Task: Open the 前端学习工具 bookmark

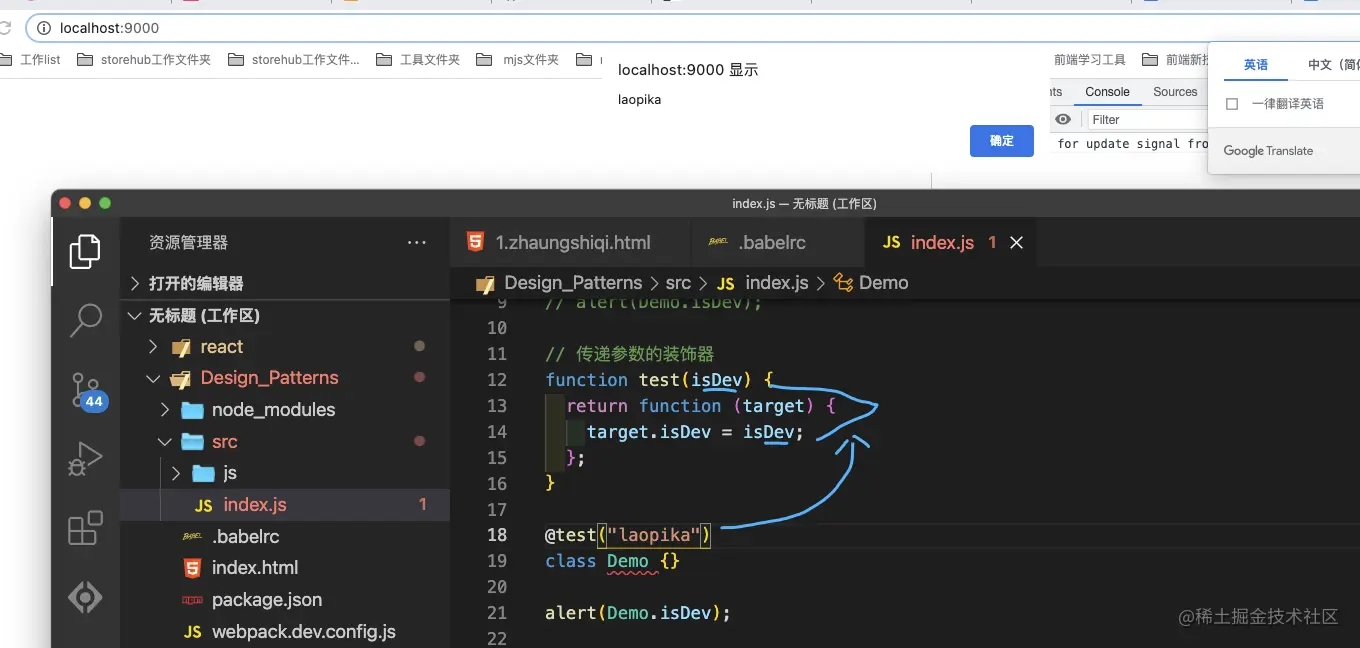Action: (1090, 60)
